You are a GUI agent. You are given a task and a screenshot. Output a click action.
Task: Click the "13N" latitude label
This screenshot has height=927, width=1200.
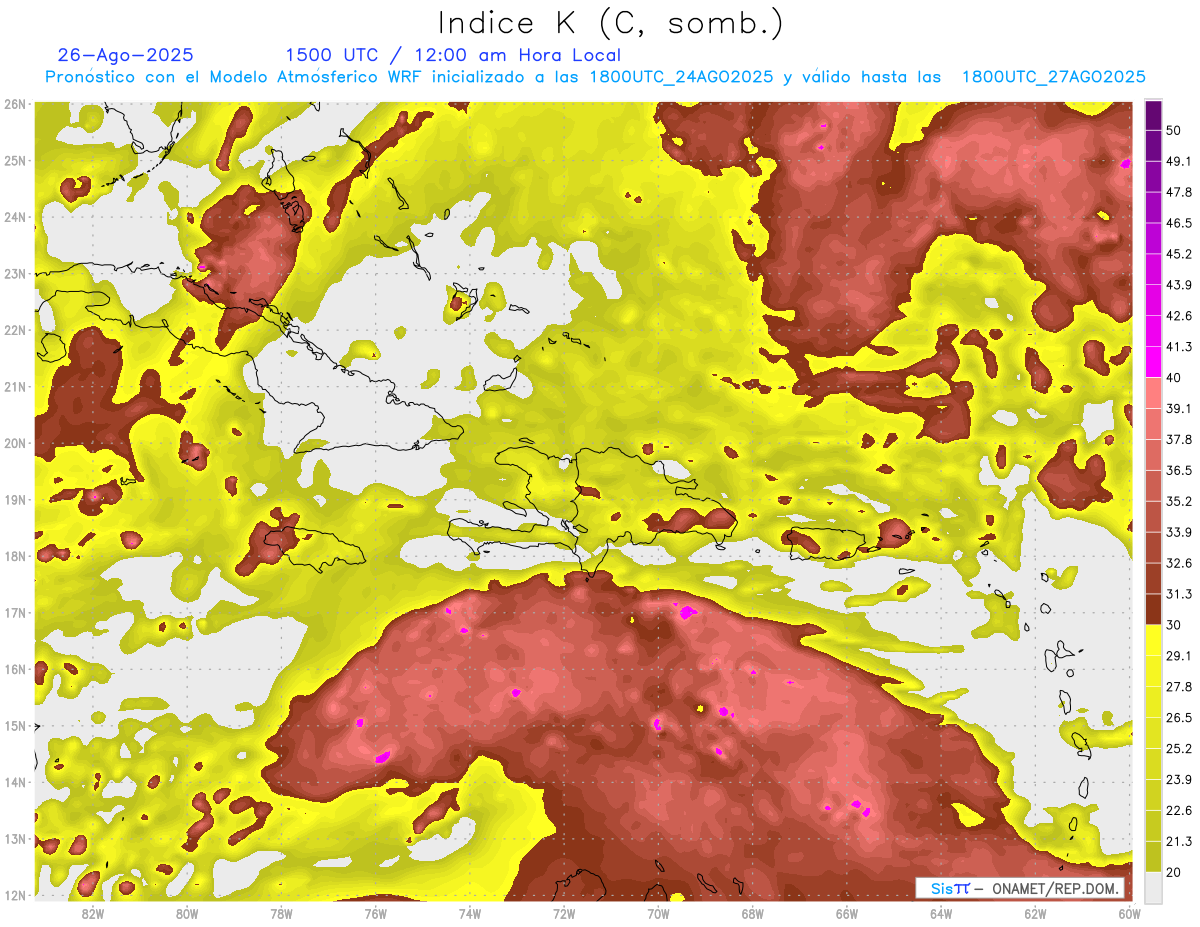(x=15, y=839)
